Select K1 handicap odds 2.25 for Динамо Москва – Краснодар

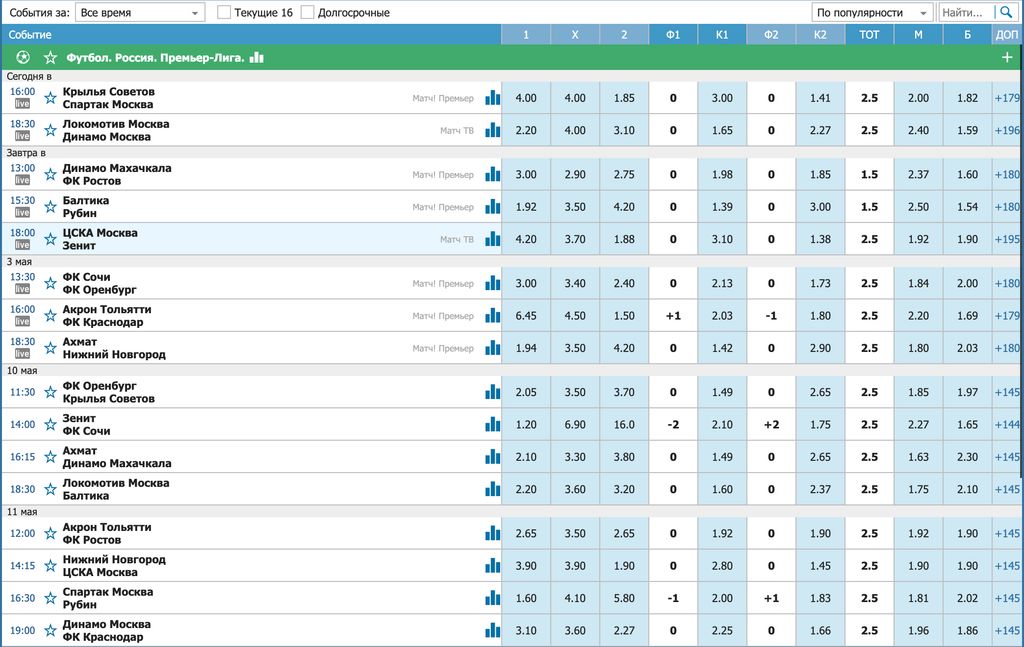pos(722,631)
